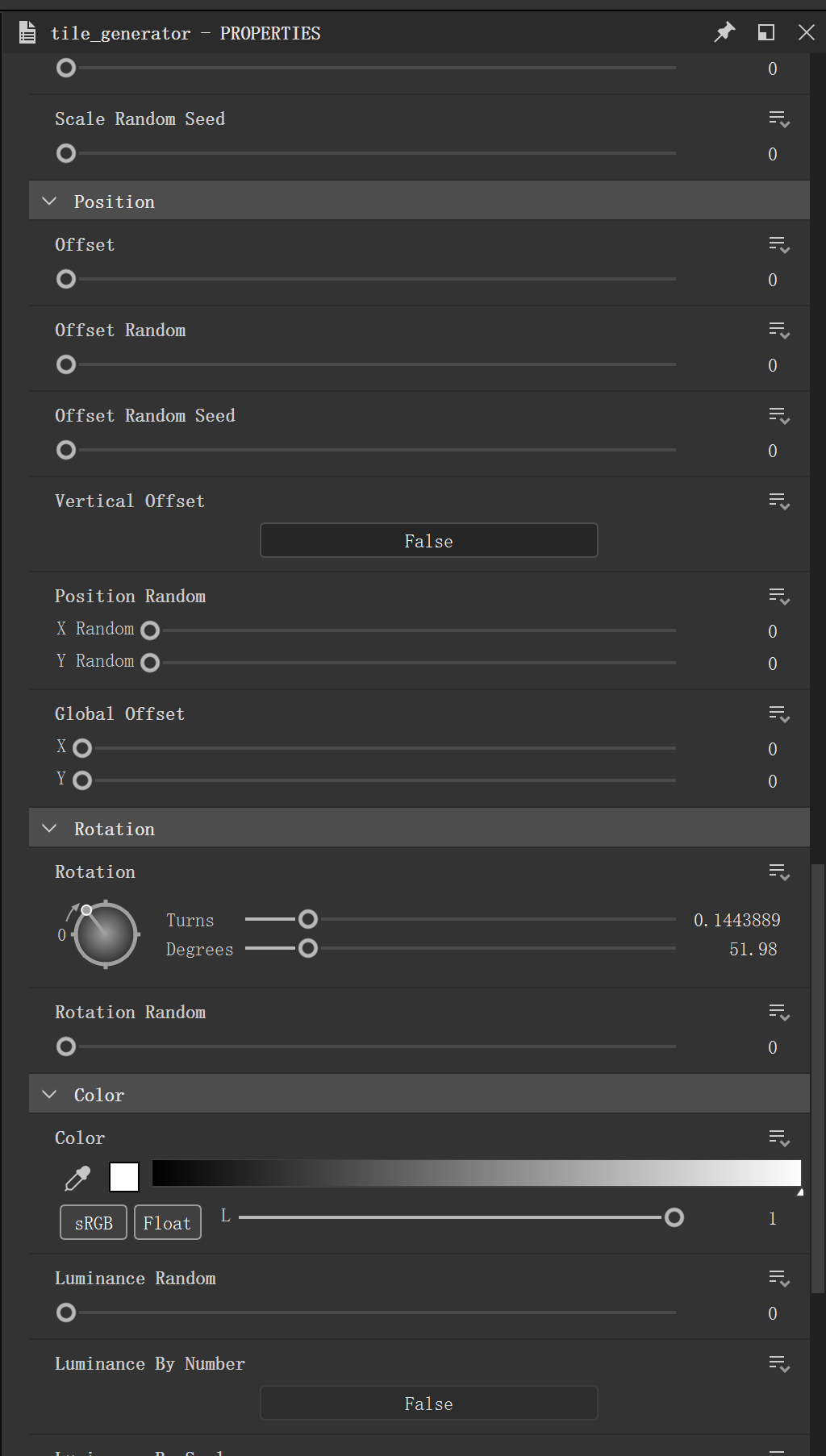Toggle Luminance By Number False button
This screenshot has height=1456, width=826.
click(x=428, y=1404)
